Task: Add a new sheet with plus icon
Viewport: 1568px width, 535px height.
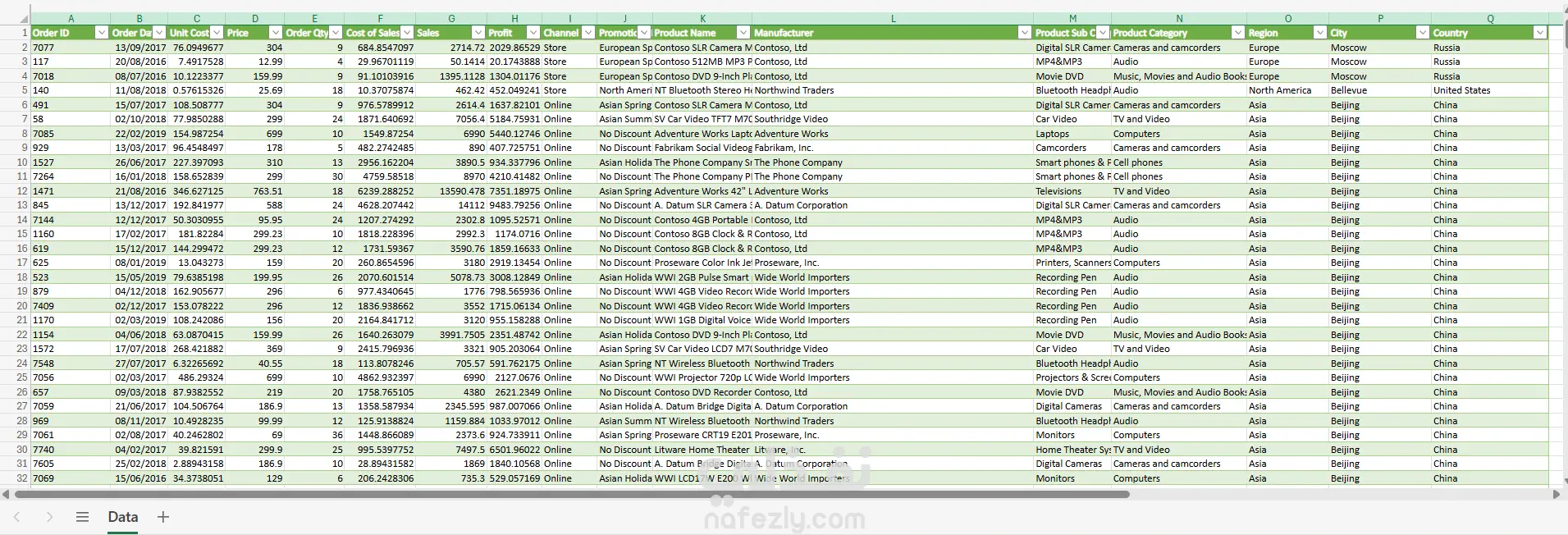Action: [x=162, y=517]
